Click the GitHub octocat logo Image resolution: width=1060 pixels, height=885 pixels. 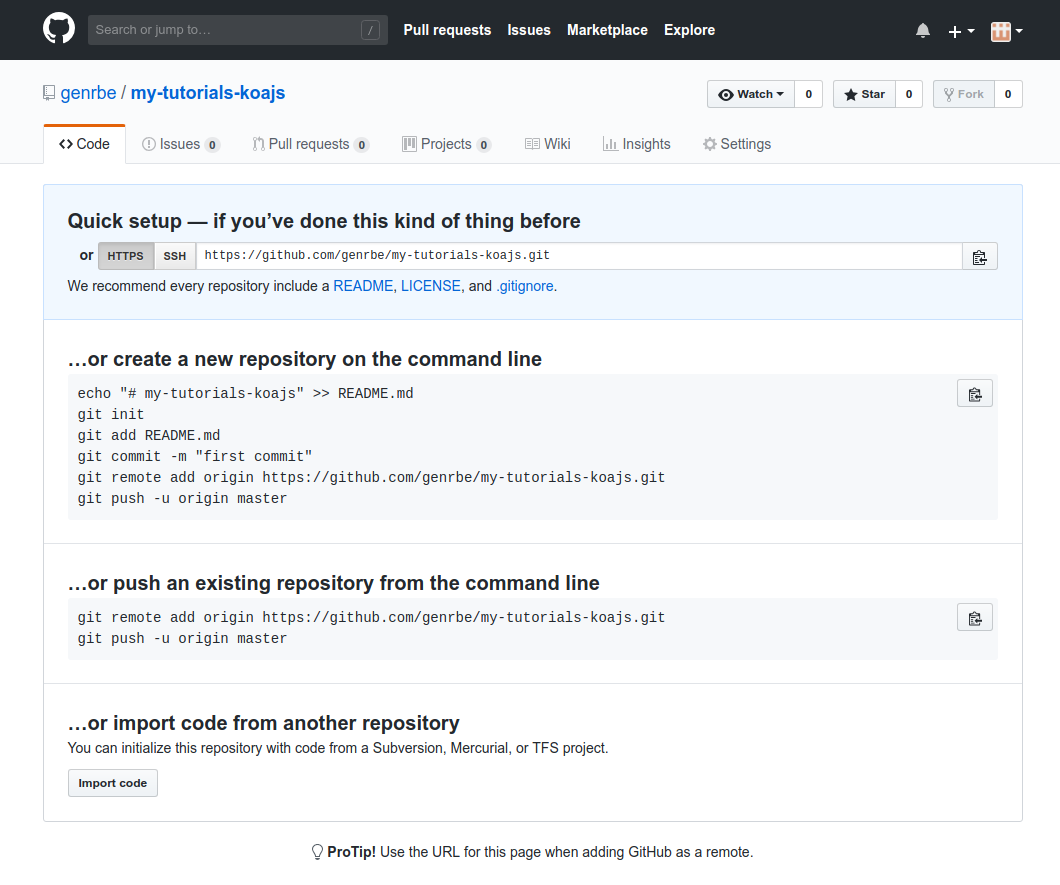[59, 29]
